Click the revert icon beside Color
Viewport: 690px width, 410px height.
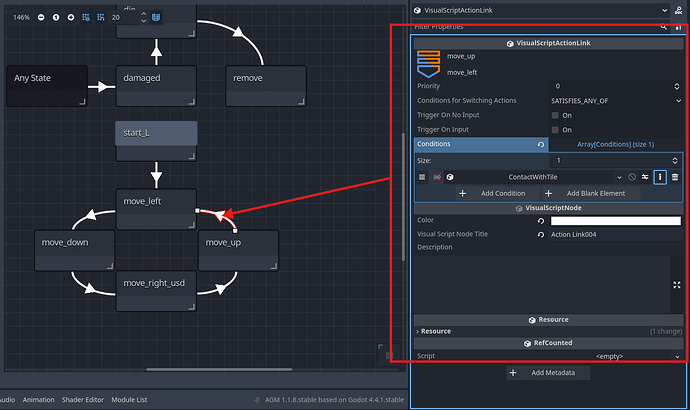click(541, 220)
